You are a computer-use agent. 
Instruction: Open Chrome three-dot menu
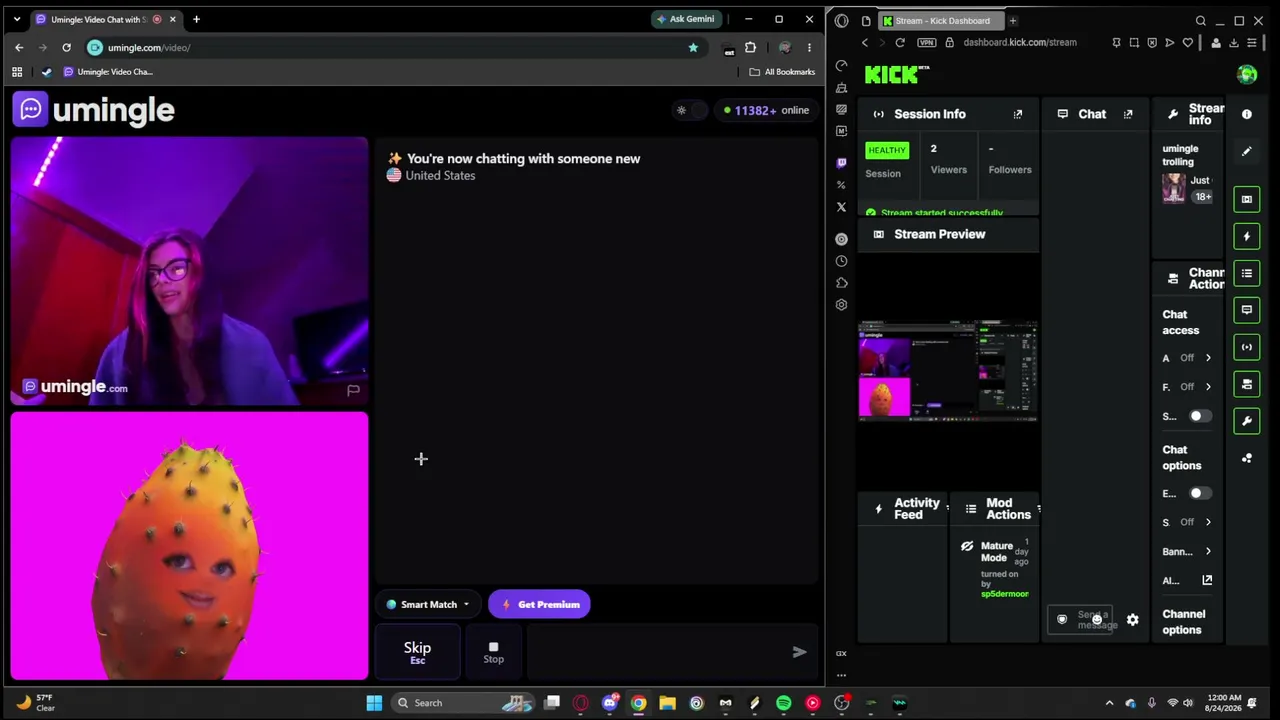pyautogui.click(x=809, y=47)
